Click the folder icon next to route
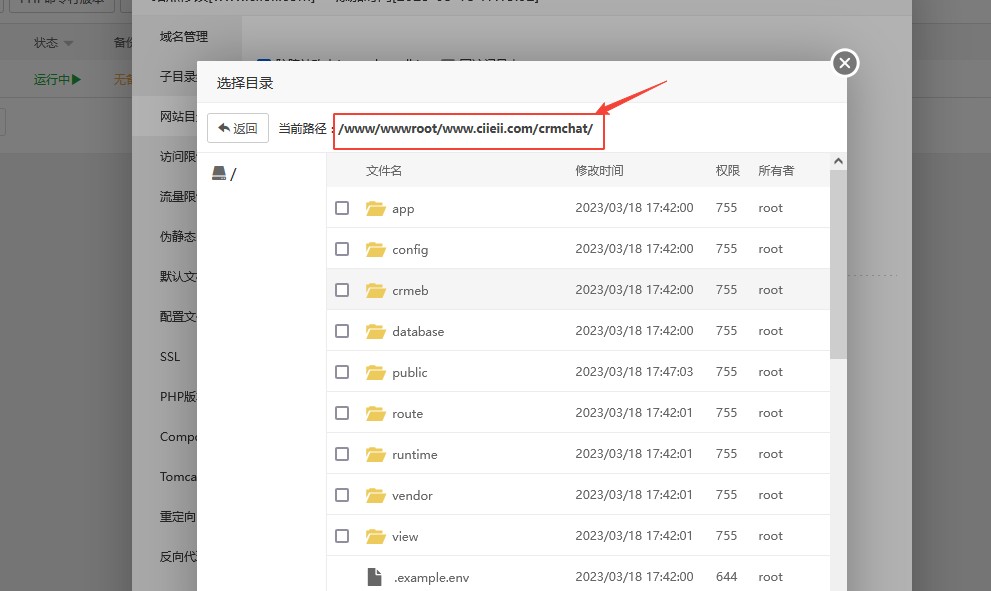991x591 pixels. click(x=374, y=412)
